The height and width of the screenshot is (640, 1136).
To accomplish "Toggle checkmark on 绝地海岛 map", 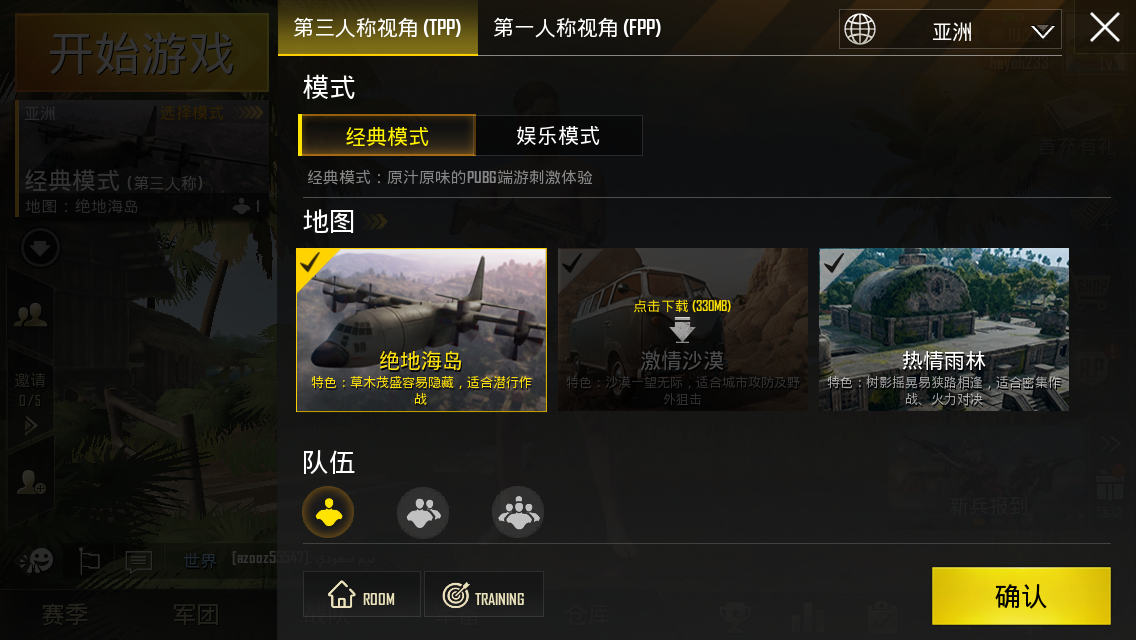I will [x=310, y=262].
